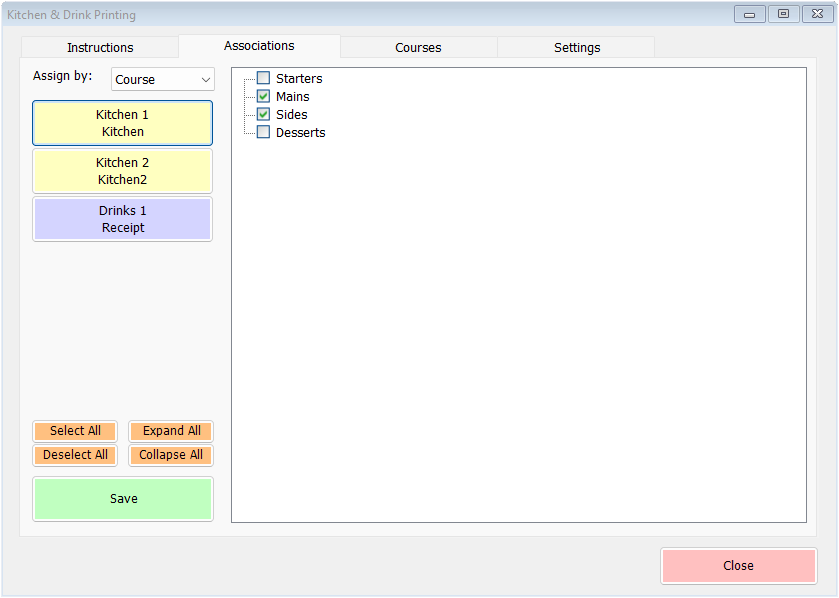Close the Kitchen & Drink Printing dialog
The width and height of the screenshot is (839, 598).
click(x=738, y=565)
